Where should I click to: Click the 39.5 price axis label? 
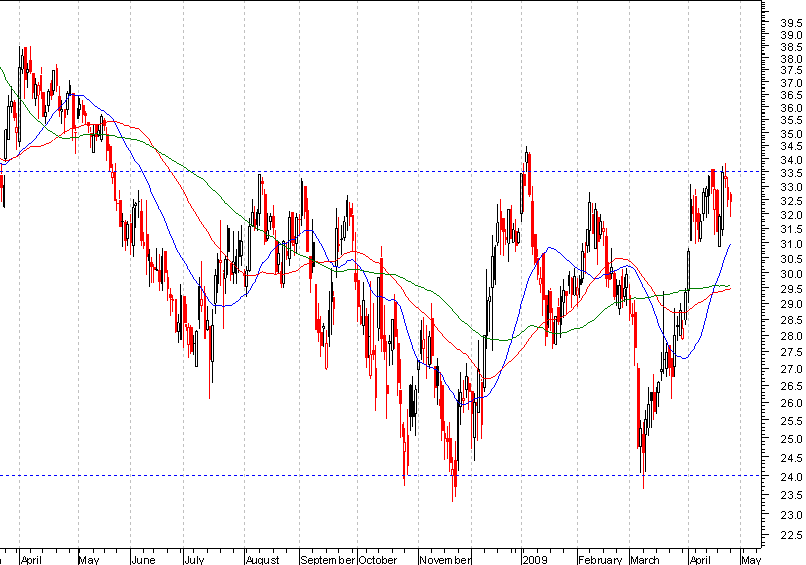click(791, 23)
